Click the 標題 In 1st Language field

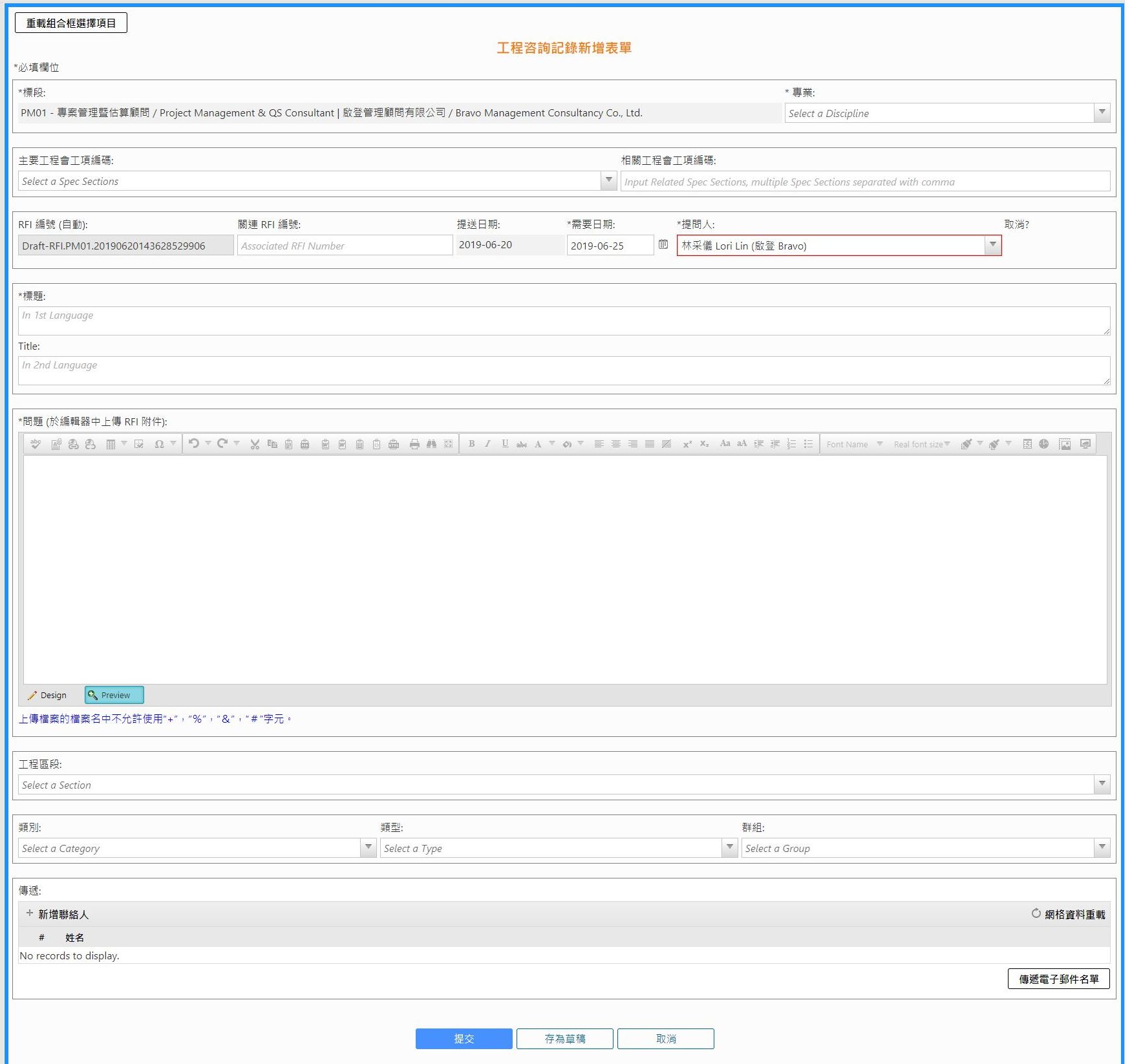click(x=564, y=321)
